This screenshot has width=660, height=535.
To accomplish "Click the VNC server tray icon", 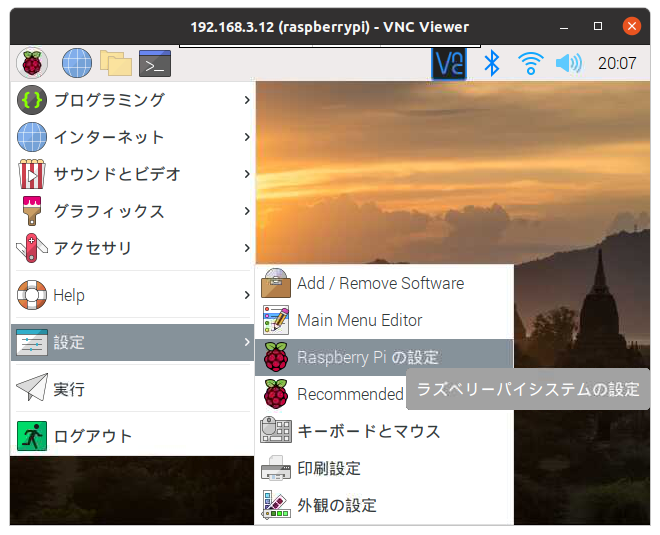I will [x=449, y=64].
